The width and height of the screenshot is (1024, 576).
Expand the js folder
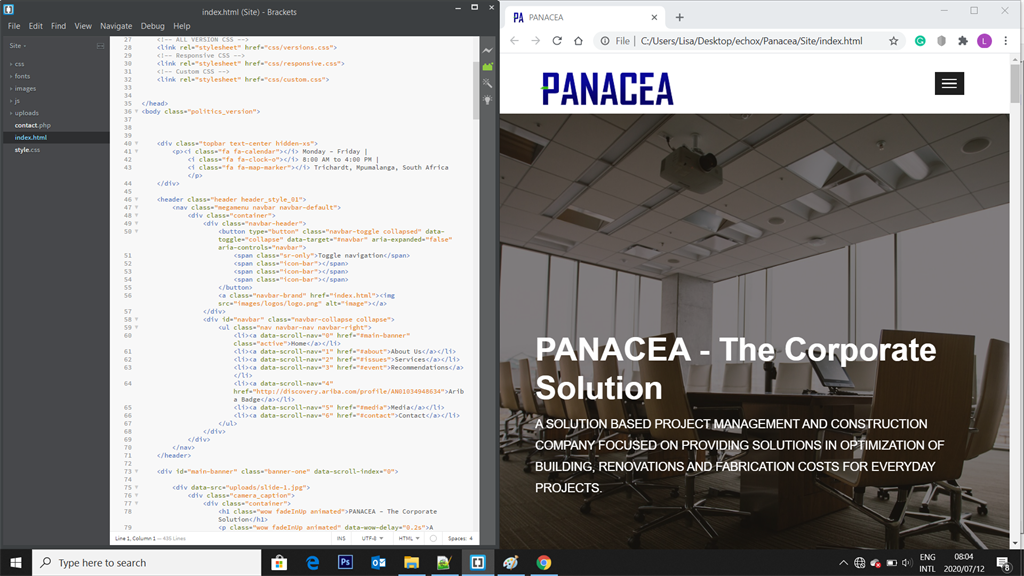pos(17,101)
